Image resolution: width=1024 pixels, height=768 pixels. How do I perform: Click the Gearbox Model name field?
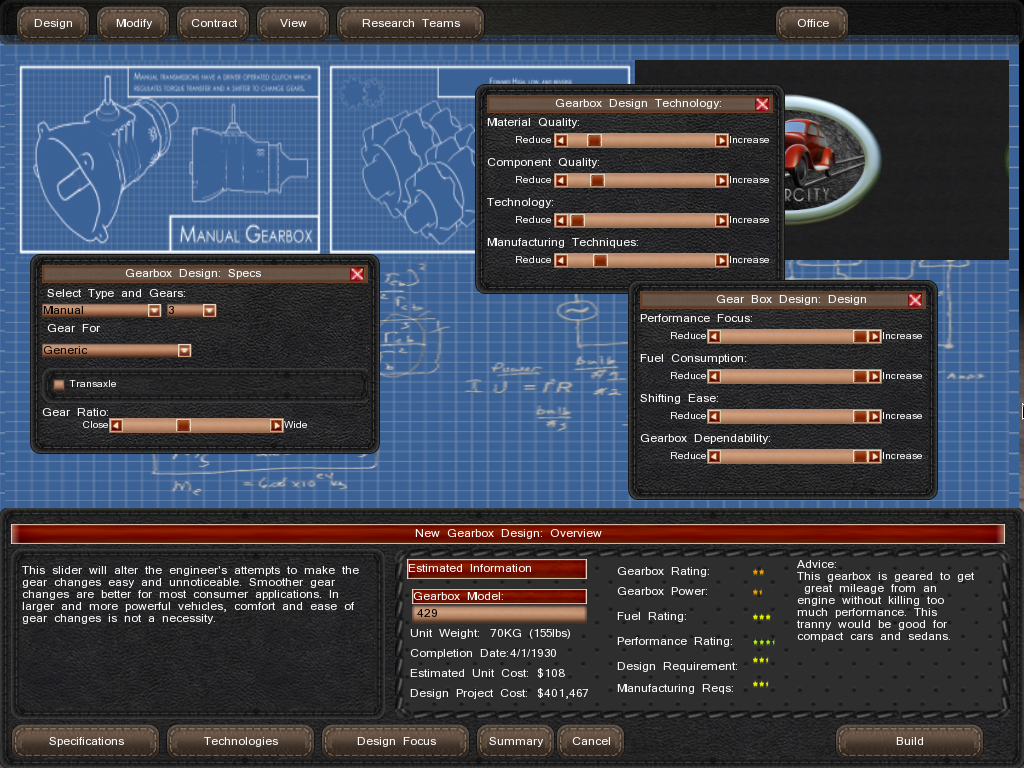[x=498, y=613]
